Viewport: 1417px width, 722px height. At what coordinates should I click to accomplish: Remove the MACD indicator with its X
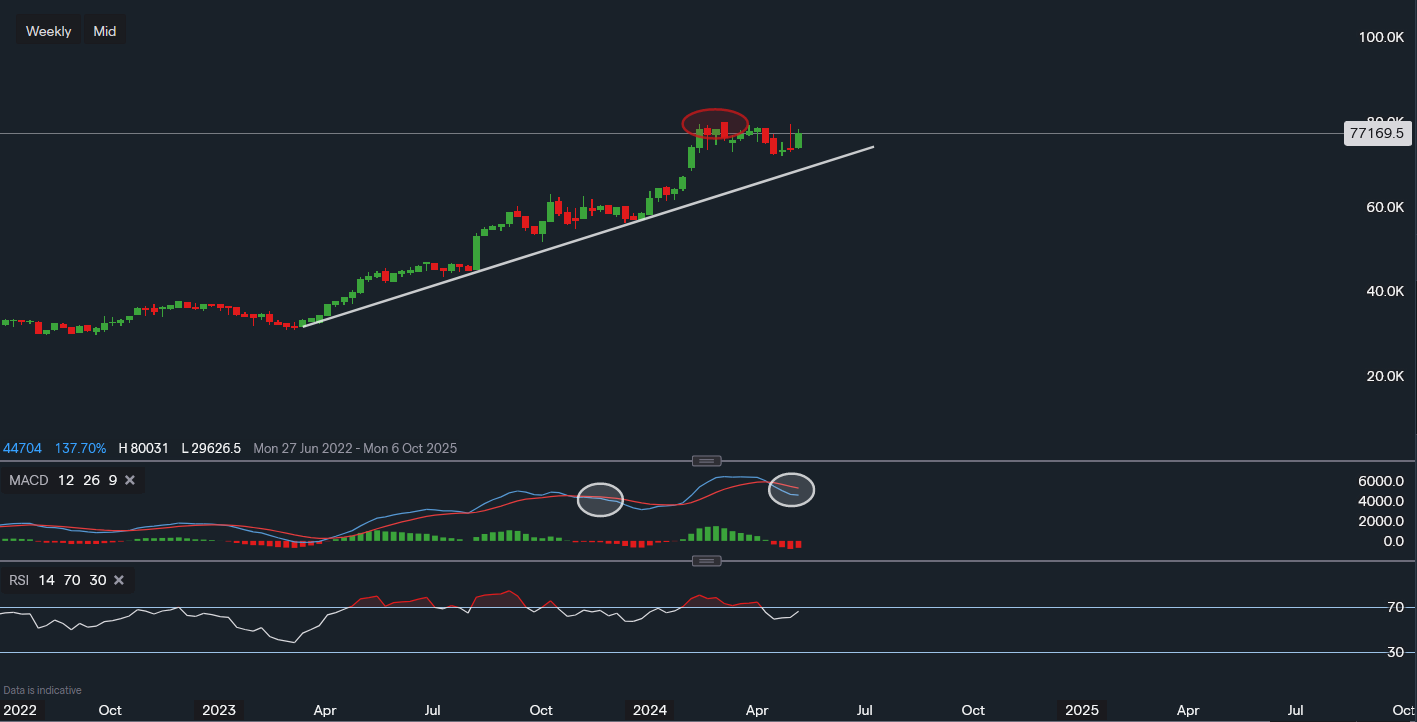[x=130, y=481]
